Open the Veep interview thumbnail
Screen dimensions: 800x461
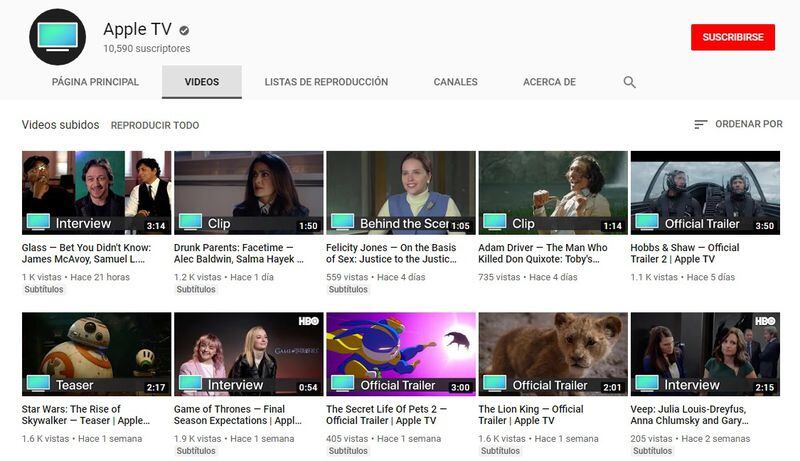pyautogui.click(x=705, y=354)
